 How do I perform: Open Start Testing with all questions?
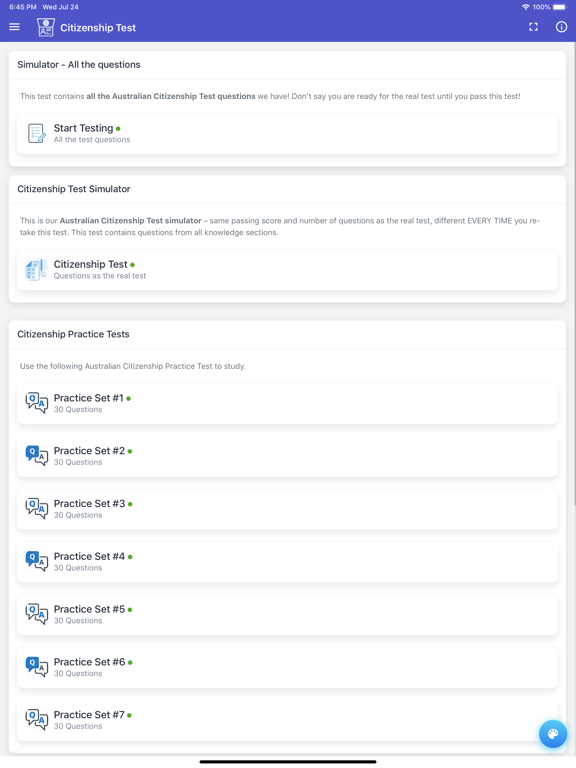tap(288, 134)
